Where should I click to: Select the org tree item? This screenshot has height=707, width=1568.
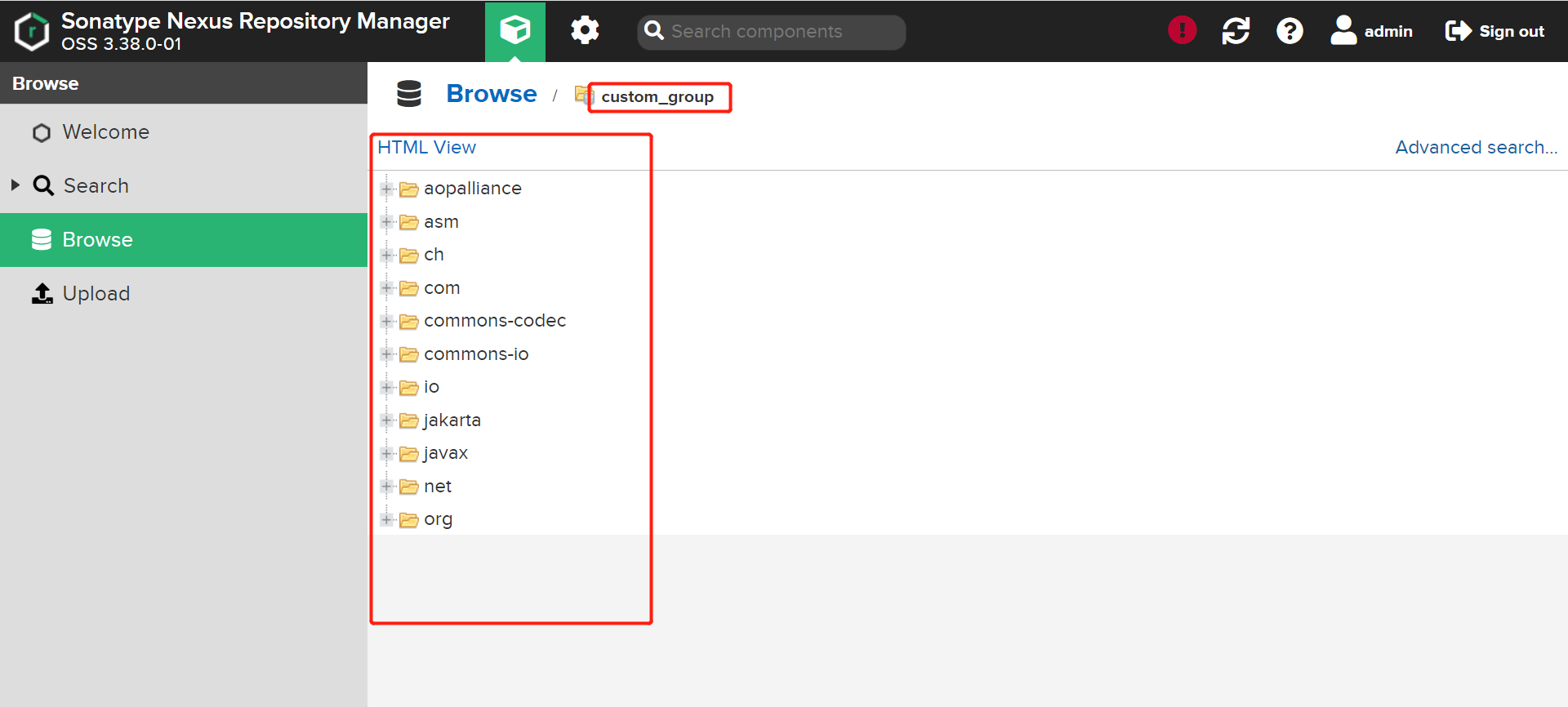click(438, 519)
